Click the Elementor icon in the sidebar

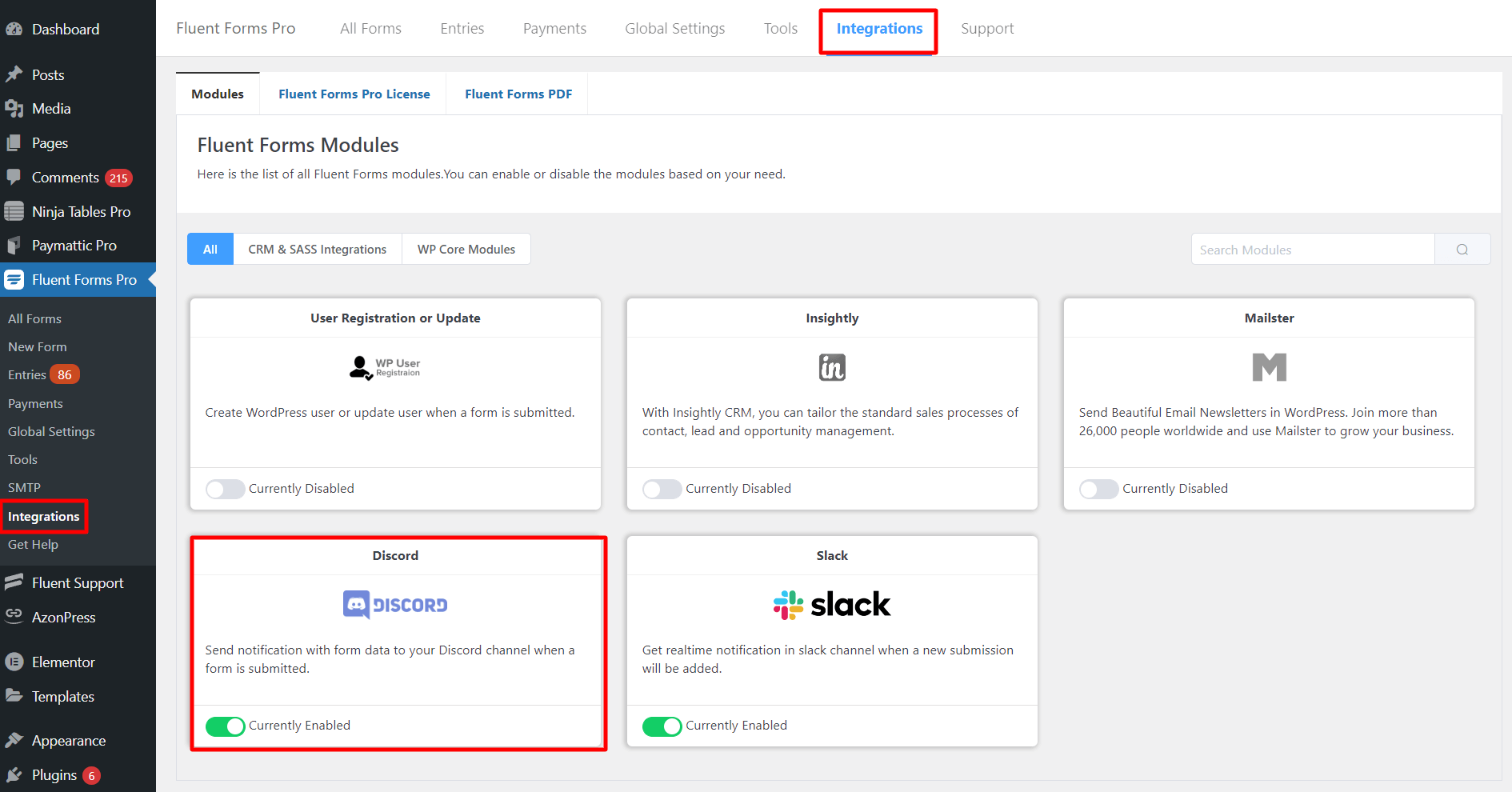tap(14, 662)
